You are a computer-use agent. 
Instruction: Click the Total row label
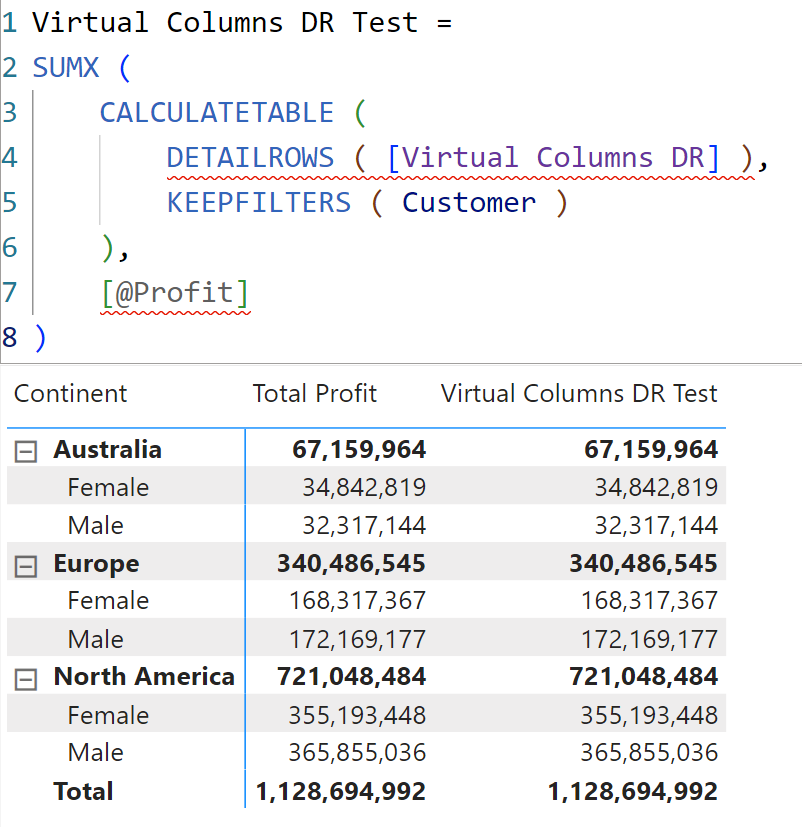(x=83, y=791)
